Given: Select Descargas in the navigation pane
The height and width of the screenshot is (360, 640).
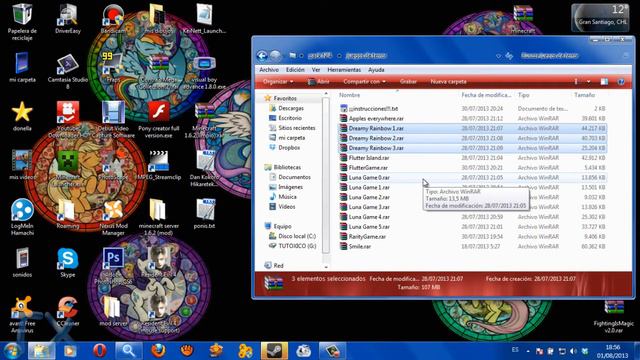Looking at the screenshot, I should (291, 109).
